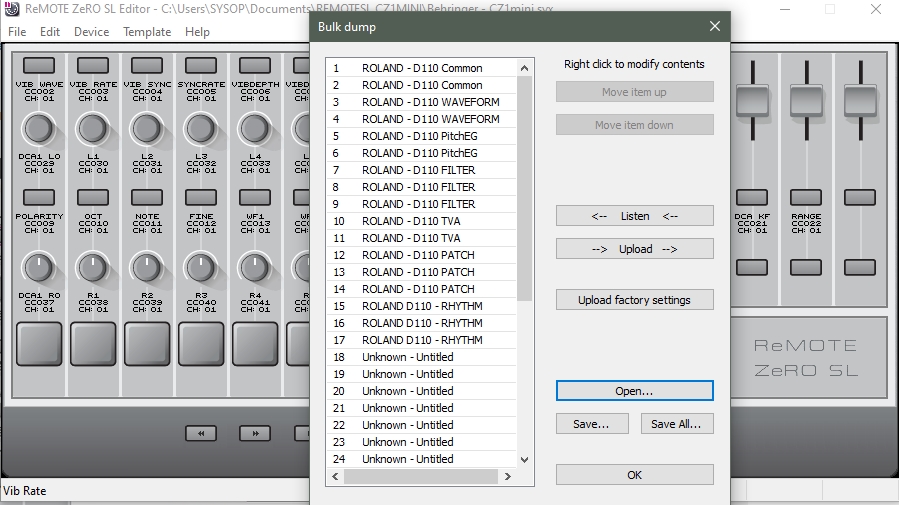Click the VIB RATE knob CC003
This screenshot has width=899, height=505.
[x=93, y=128]
